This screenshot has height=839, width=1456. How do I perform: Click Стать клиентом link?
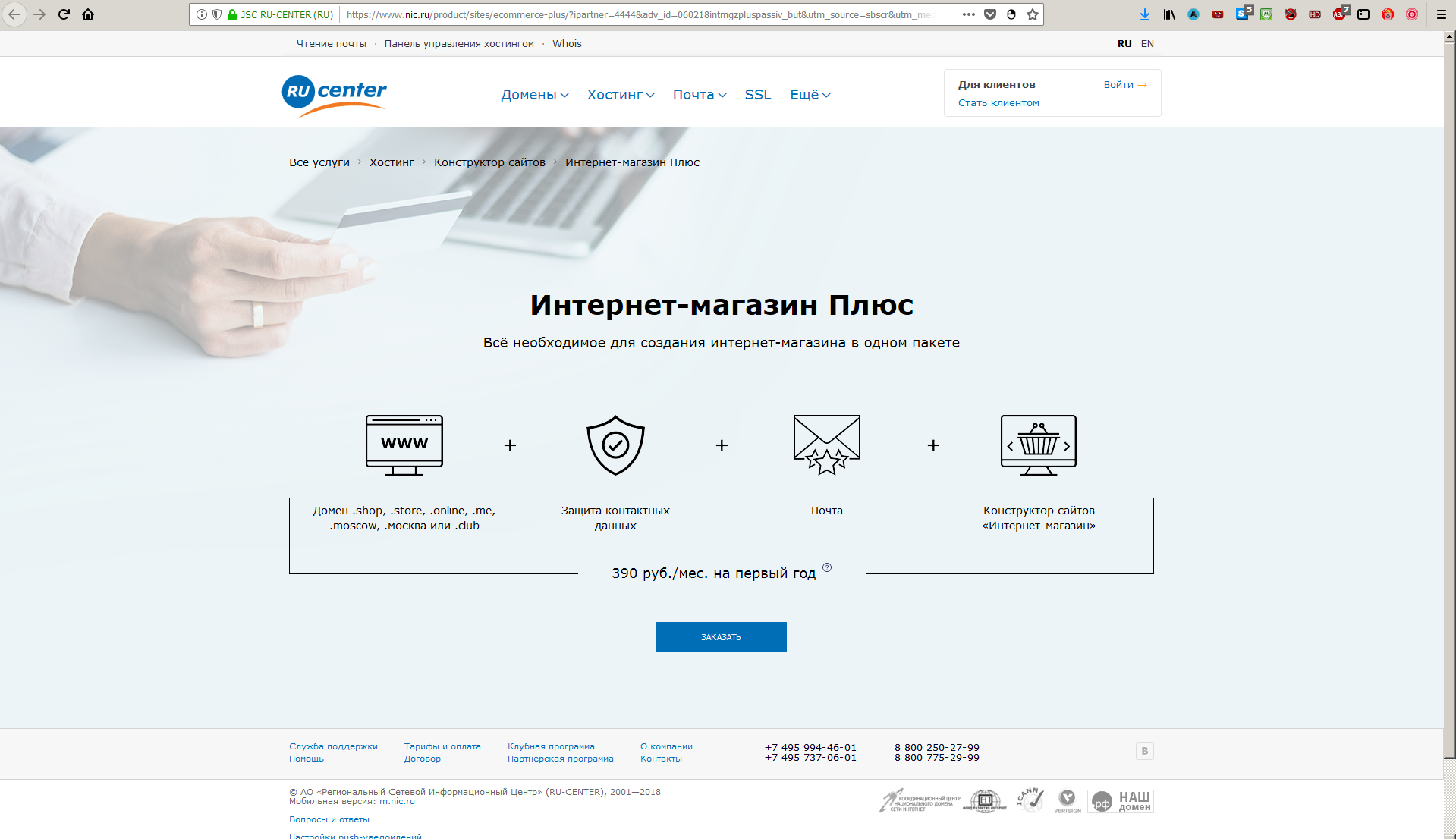click(998, 103)
